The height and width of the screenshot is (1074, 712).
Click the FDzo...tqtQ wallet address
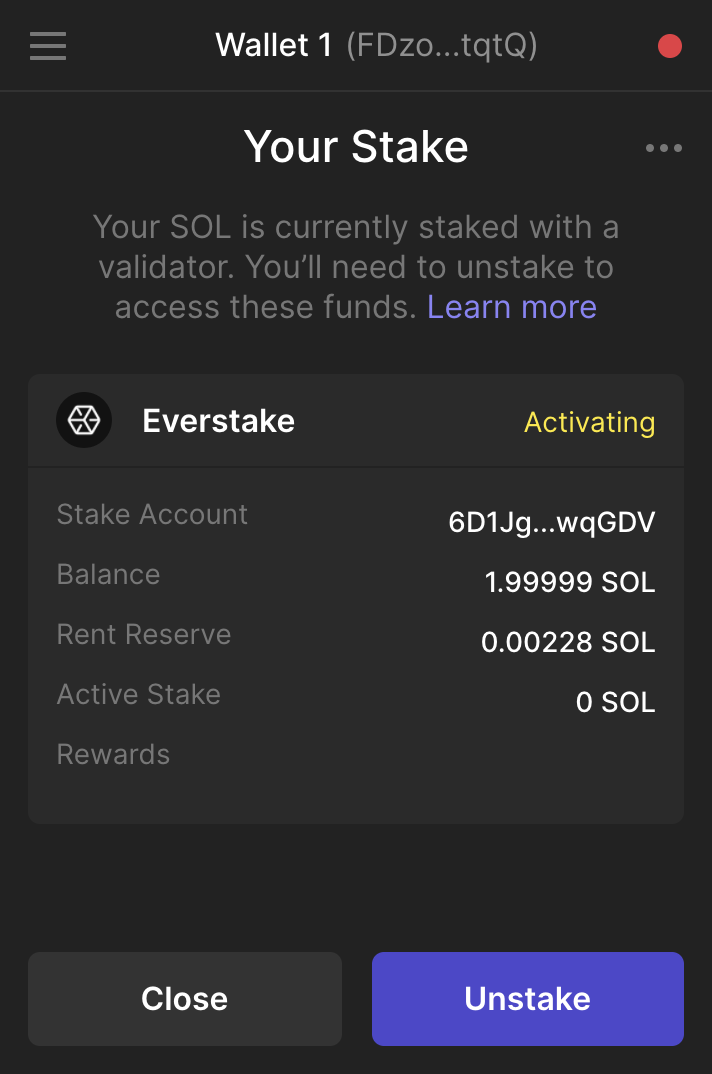tap(442, 45)
